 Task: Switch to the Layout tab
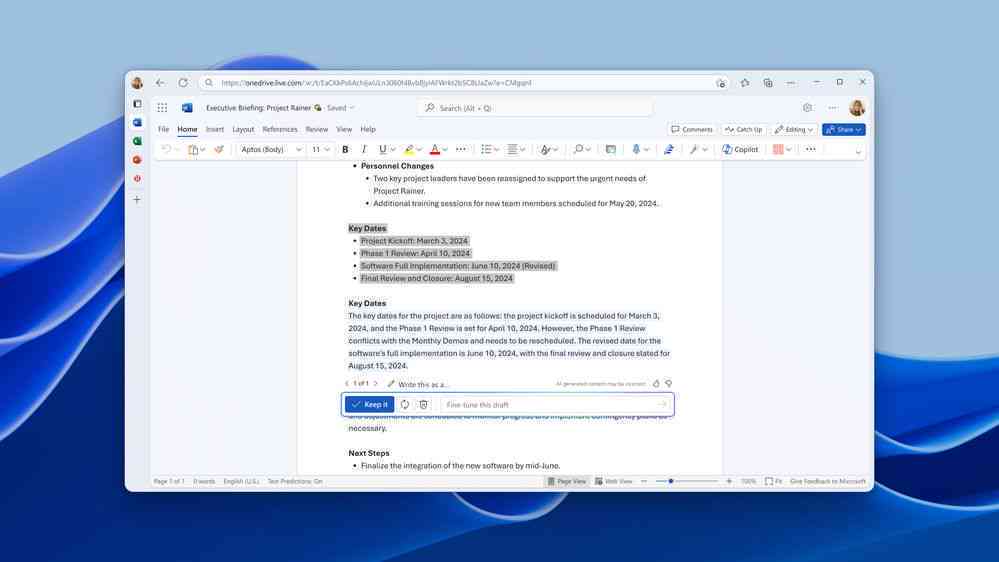pos(243,129)
